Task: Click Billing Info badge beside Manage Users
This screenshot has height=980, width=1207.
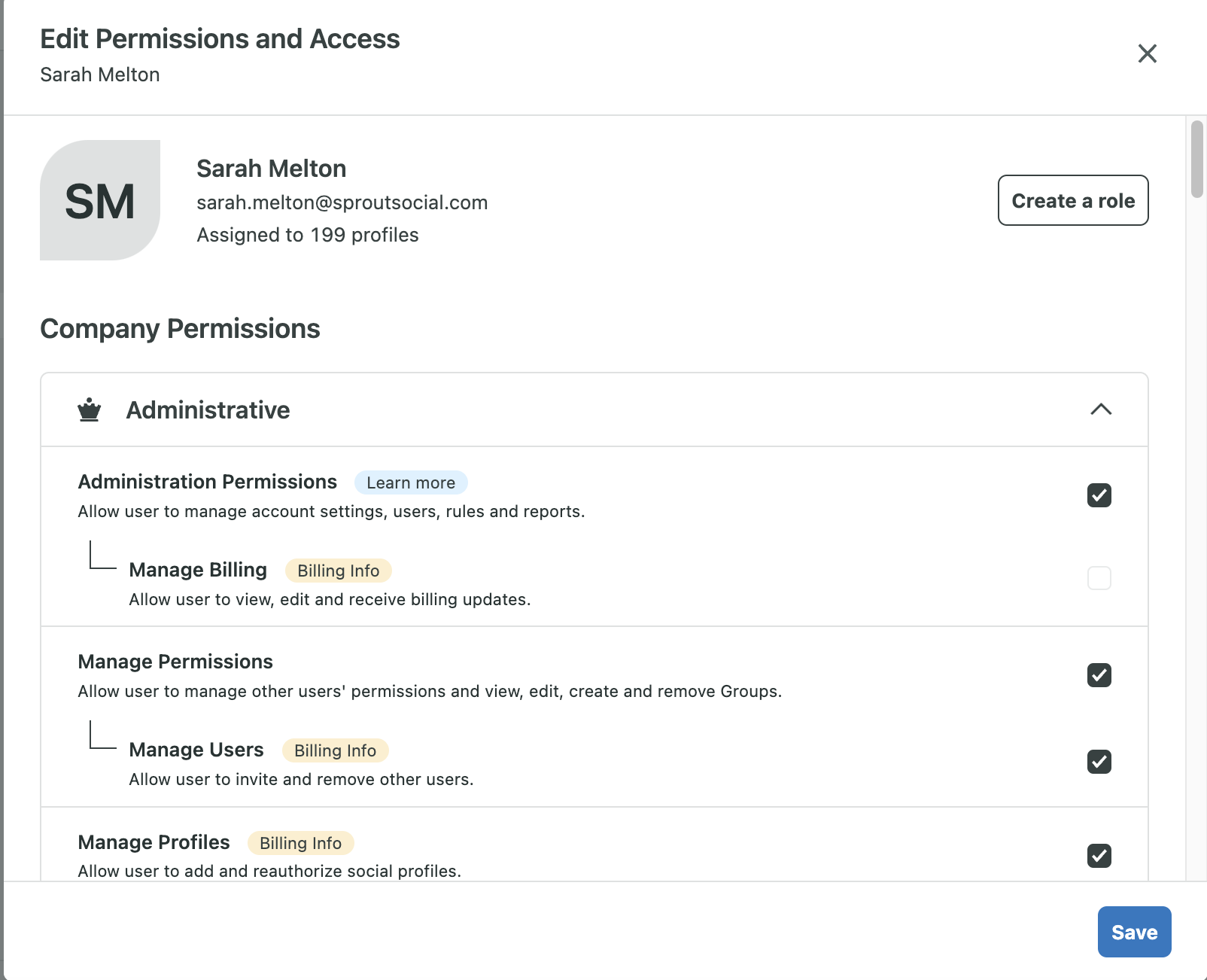Action: 335,750
